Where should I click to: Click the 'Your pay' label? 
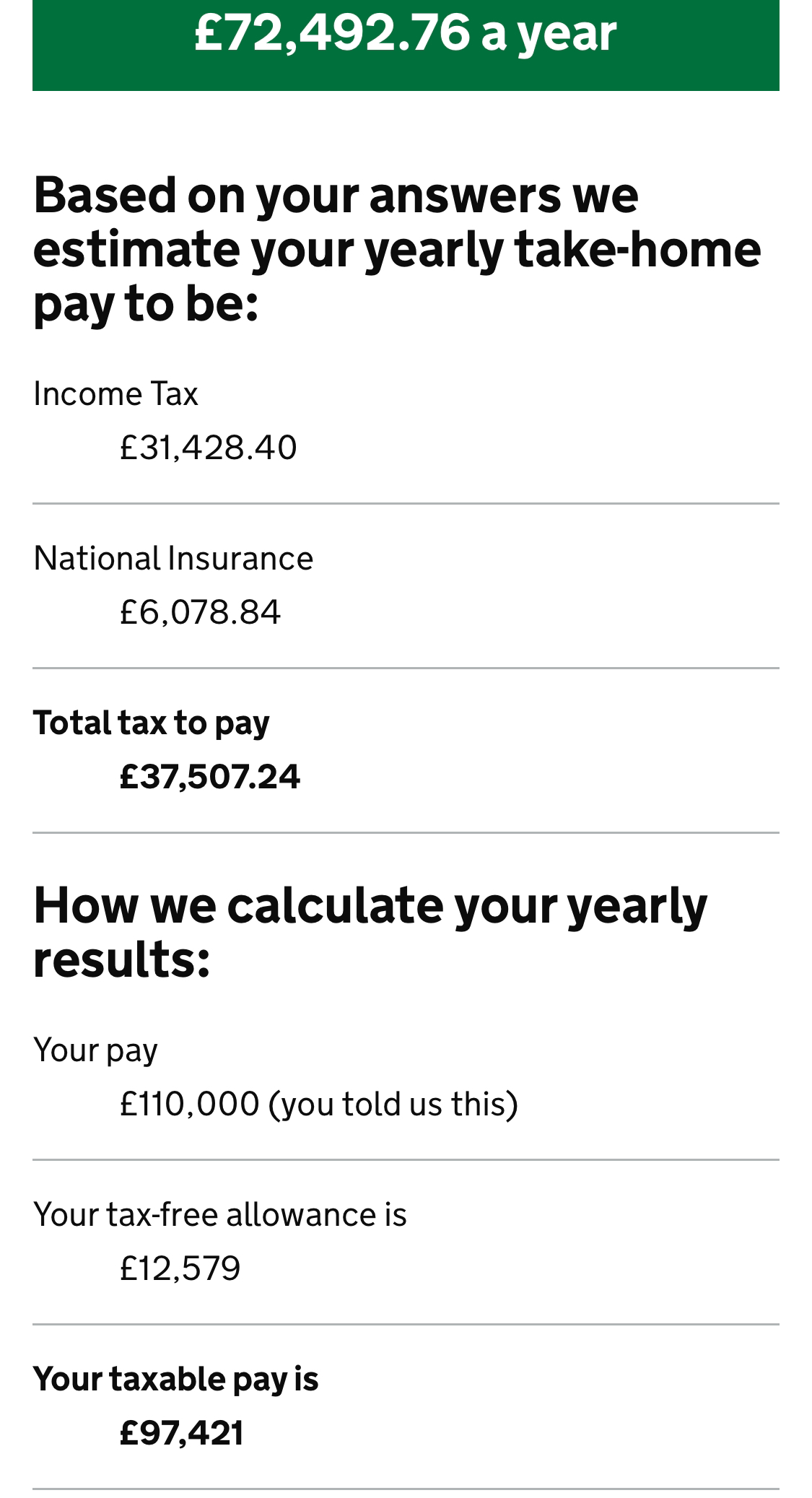coord(95,1050)
